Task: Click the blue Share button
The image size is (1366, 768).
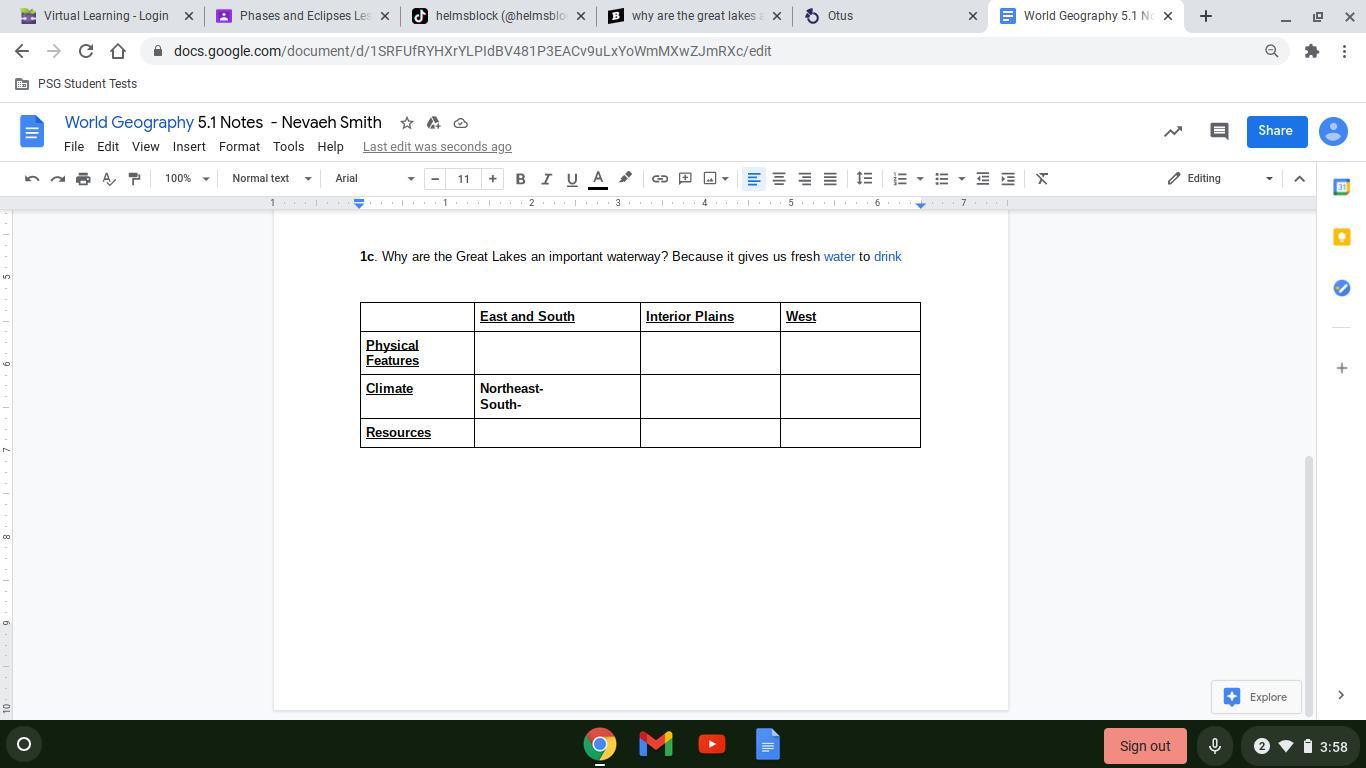Action: coord(1275,131)
